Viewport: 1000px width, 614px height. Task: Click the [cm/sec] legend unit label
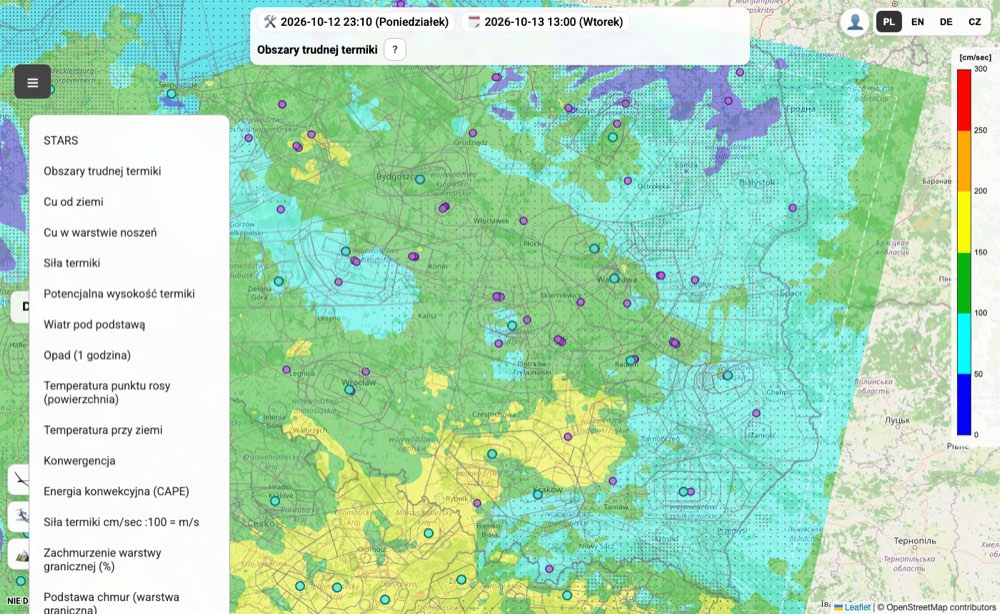[x=975, y=57]
